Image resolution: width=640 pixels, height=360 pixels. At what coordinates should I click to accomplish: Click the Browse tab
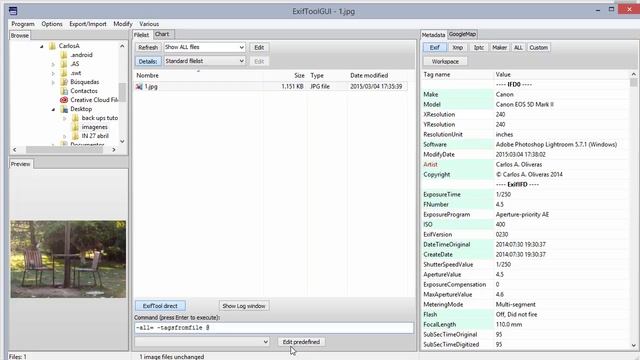coord(20,36)
